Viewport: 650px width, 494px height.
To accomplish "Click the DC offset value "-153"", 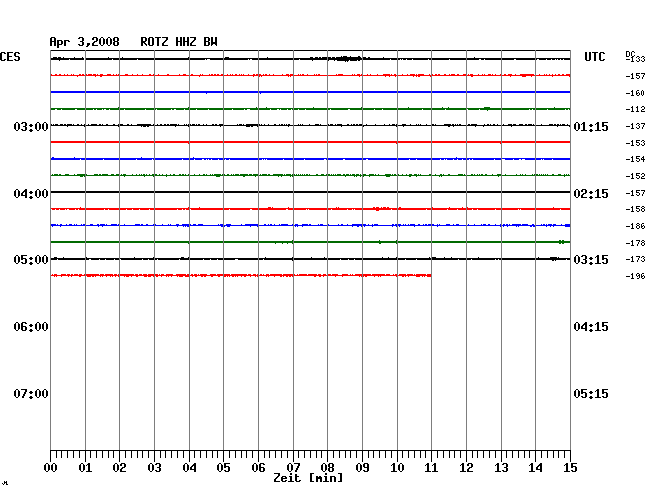I will [635, 143].
